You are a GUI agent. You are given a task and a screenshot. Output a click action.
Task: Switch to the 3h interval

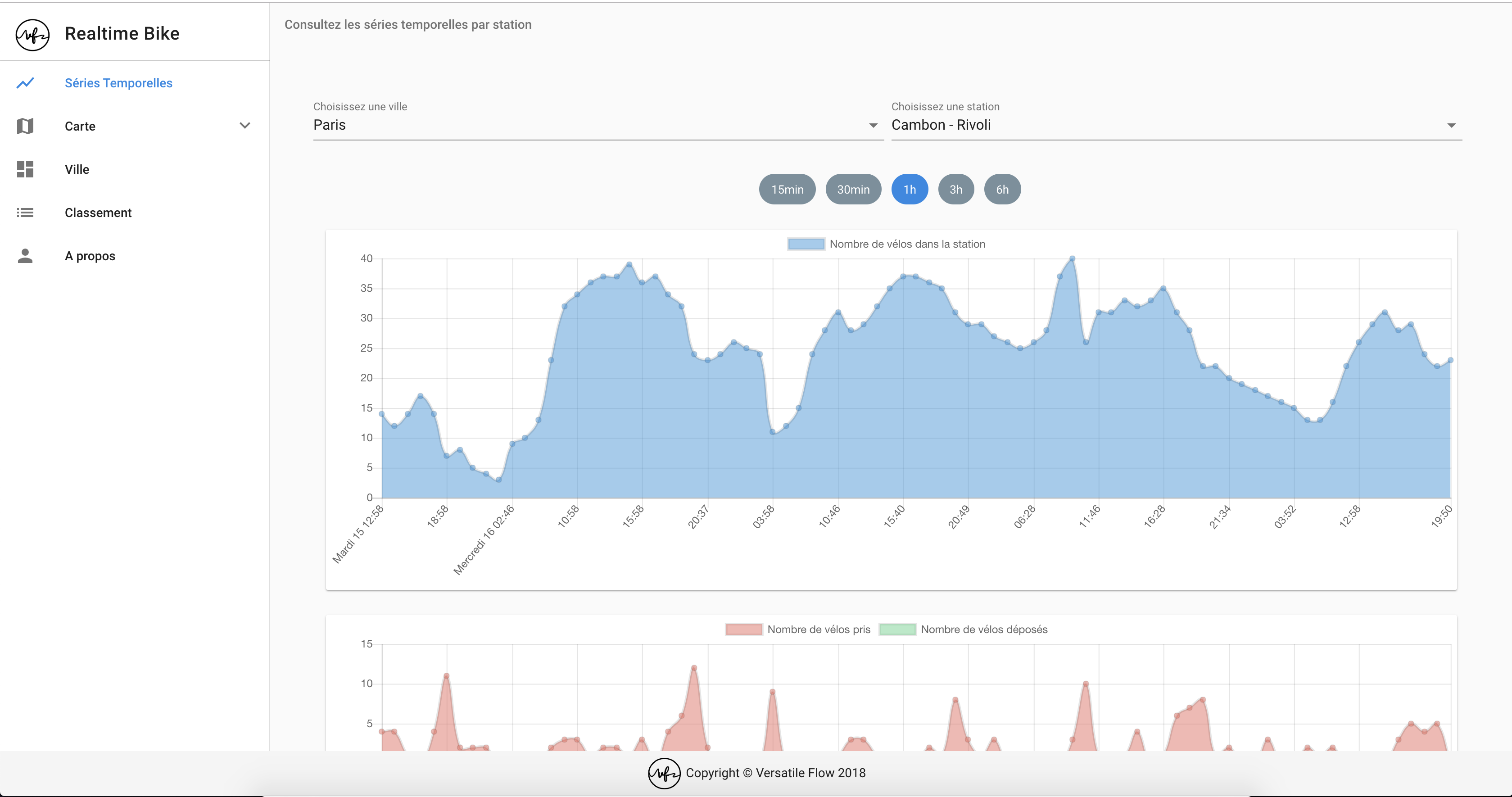tap(955, 190)
